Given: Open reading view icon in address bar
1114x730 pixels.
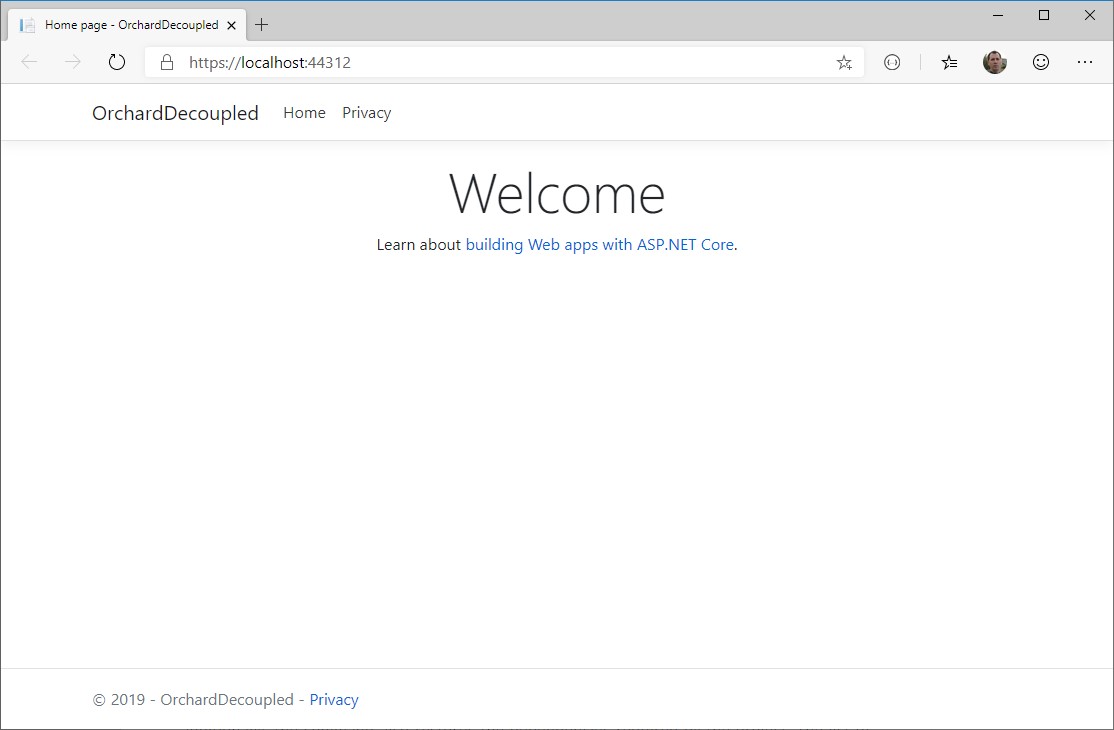Looking at the screenshot, I should 891,62.
